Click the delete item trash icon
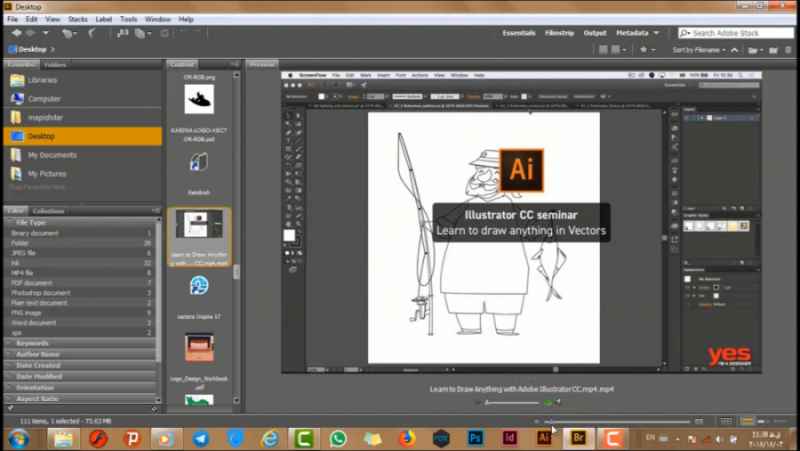Screen dimensions: 800x451 pyautogui.click(x=788, y=50)
